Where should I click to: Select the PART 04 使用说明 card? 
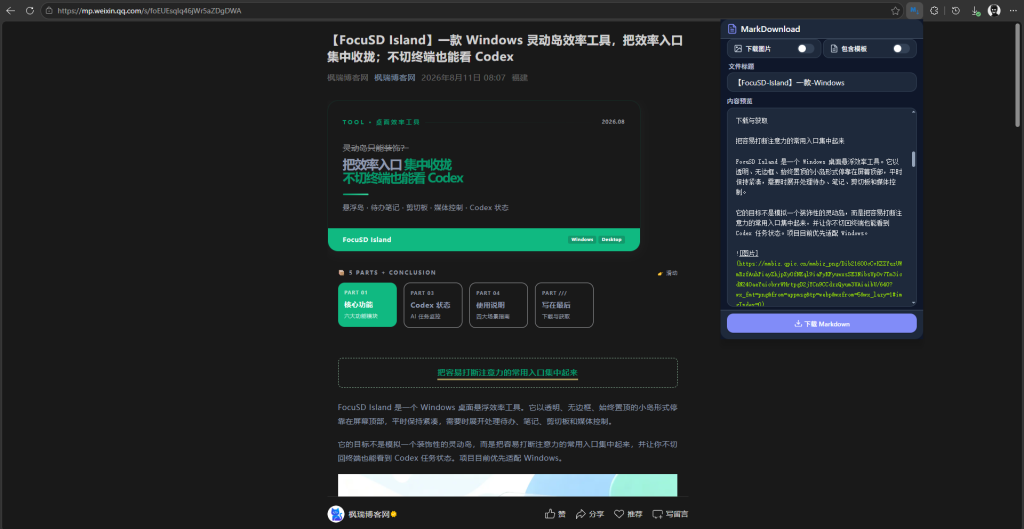(498, 304)
